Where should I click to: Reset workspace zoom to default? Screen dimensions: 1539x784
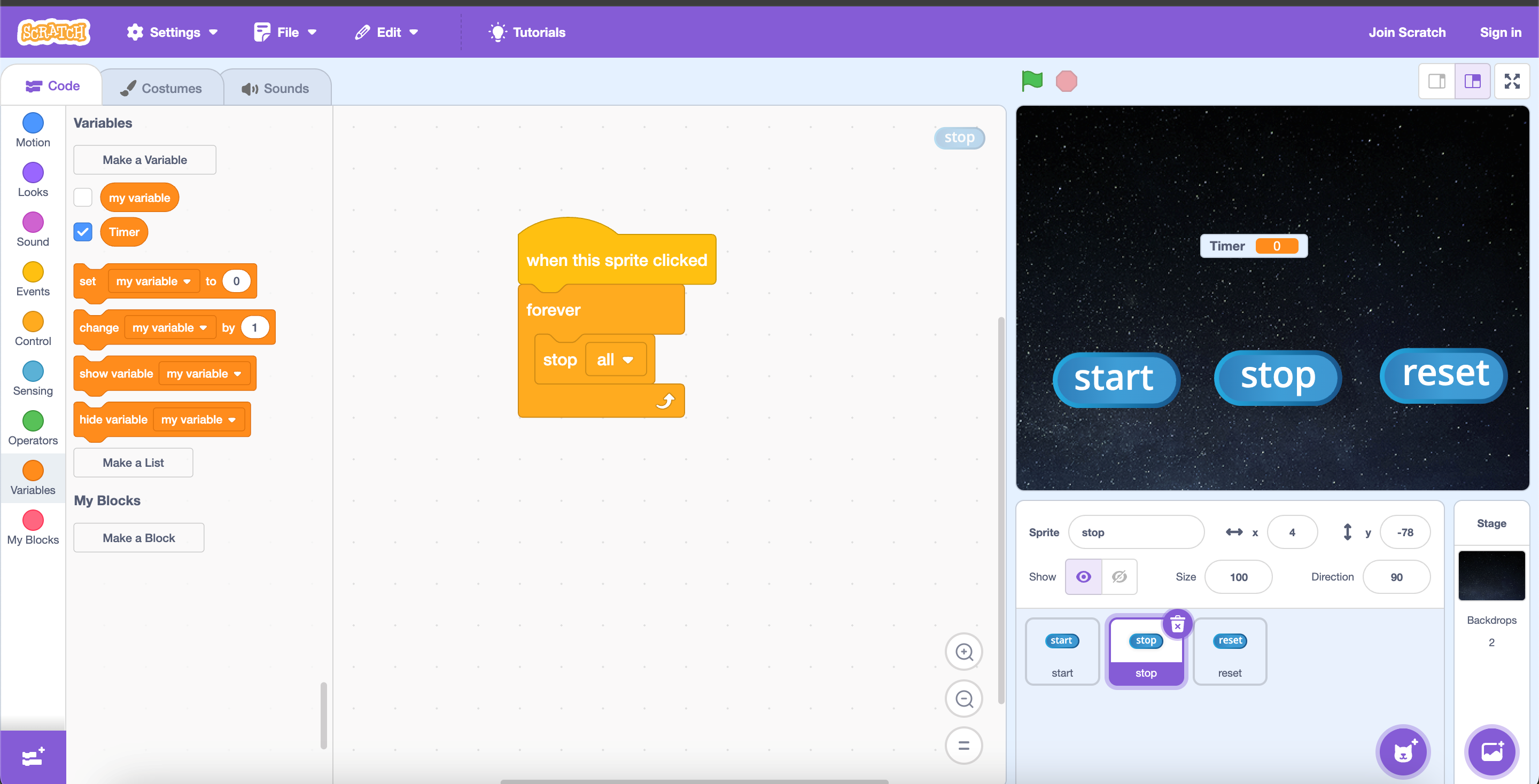coord(963,745)
